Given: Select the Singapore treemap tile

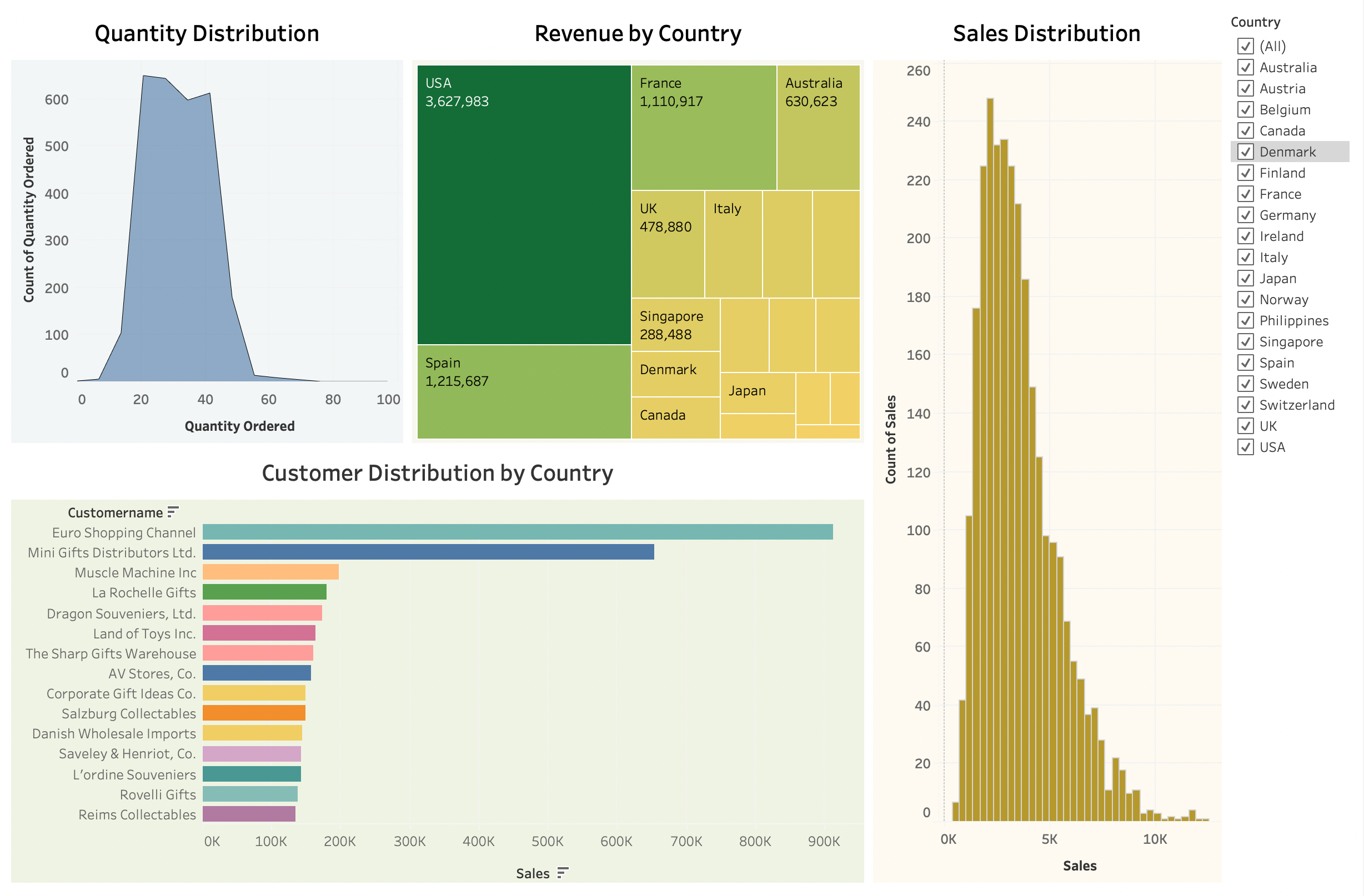Looking at the screenshot, I should click(x=675, y=325).
